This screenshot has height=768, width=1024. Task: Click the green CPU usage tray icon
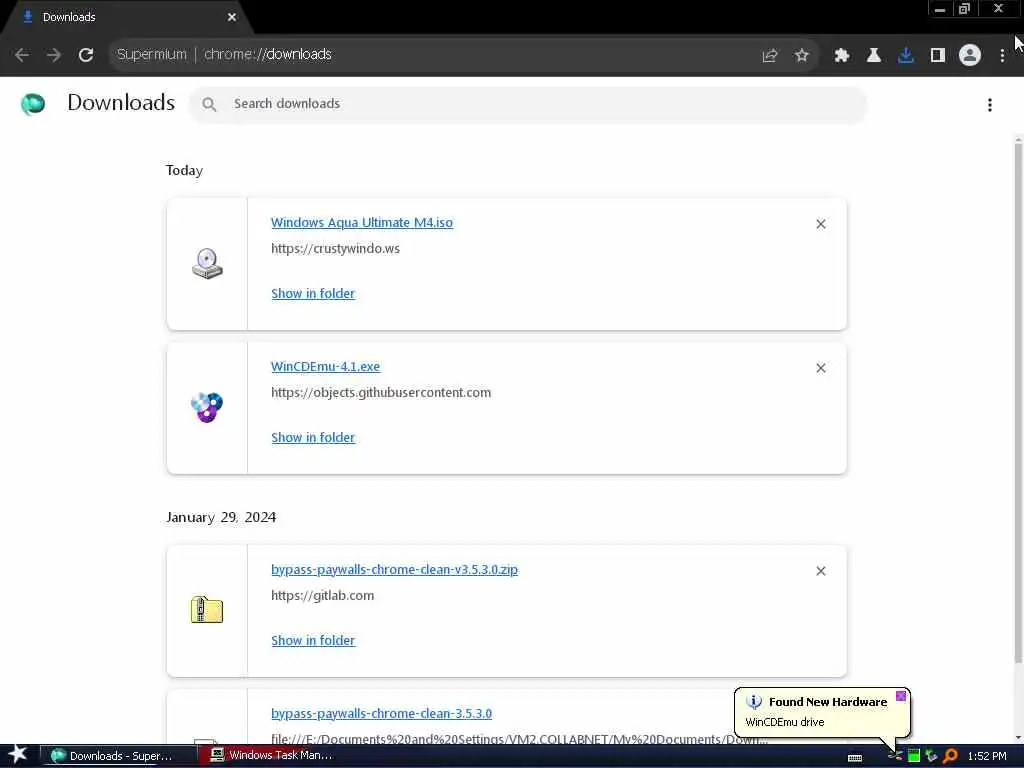click(914, 756)
